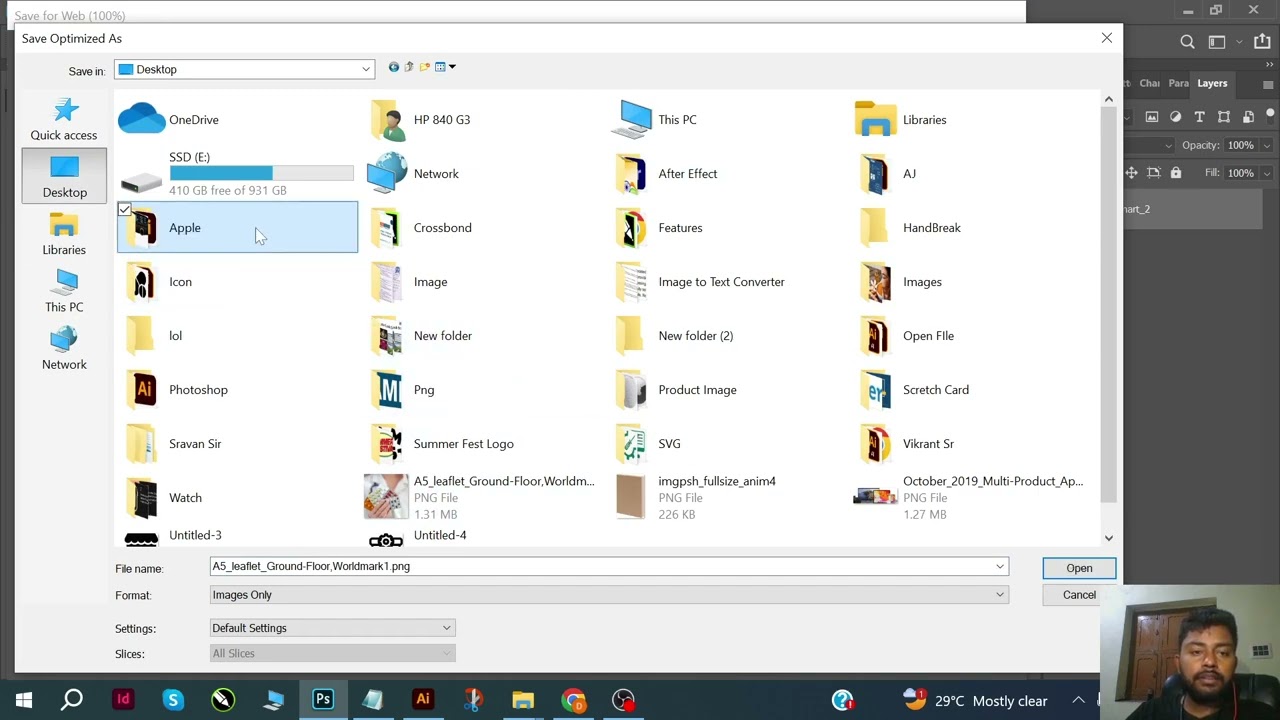The image size is (1280, 720).
Task: Go to Network in the places bar
Action: click(x=64, y=349)
